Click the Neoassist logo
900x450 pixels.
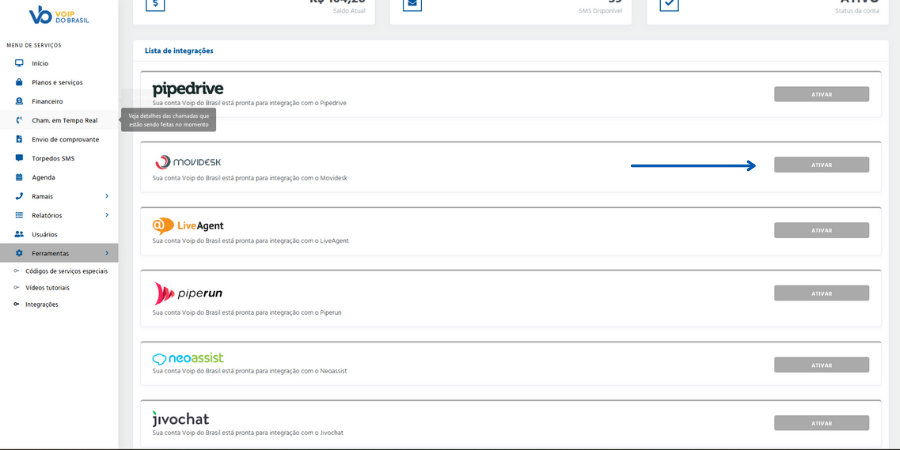[x=188, y=359]
